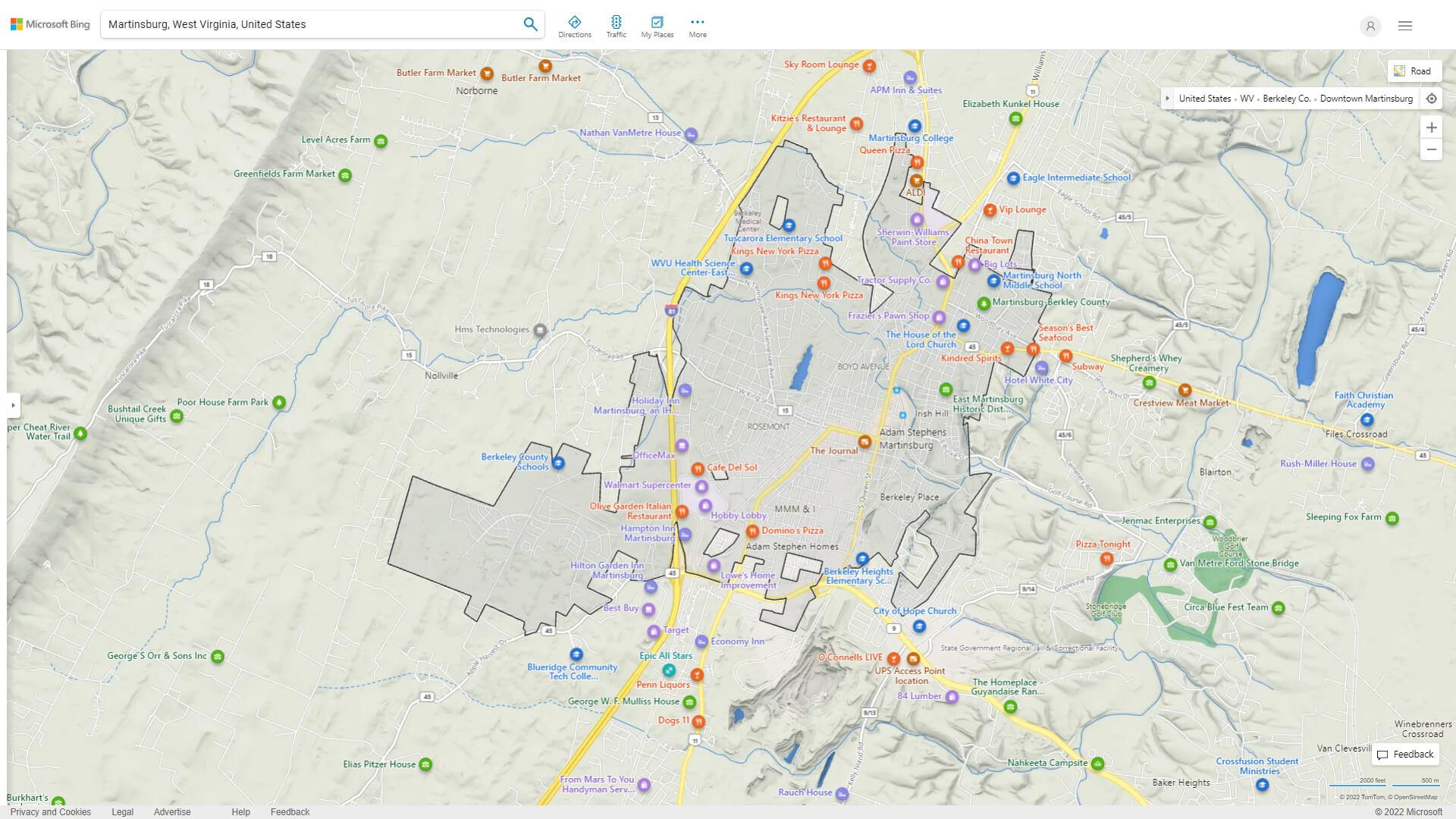Click locate me target icon
1456x819 pixels.
pos(1431,99)
